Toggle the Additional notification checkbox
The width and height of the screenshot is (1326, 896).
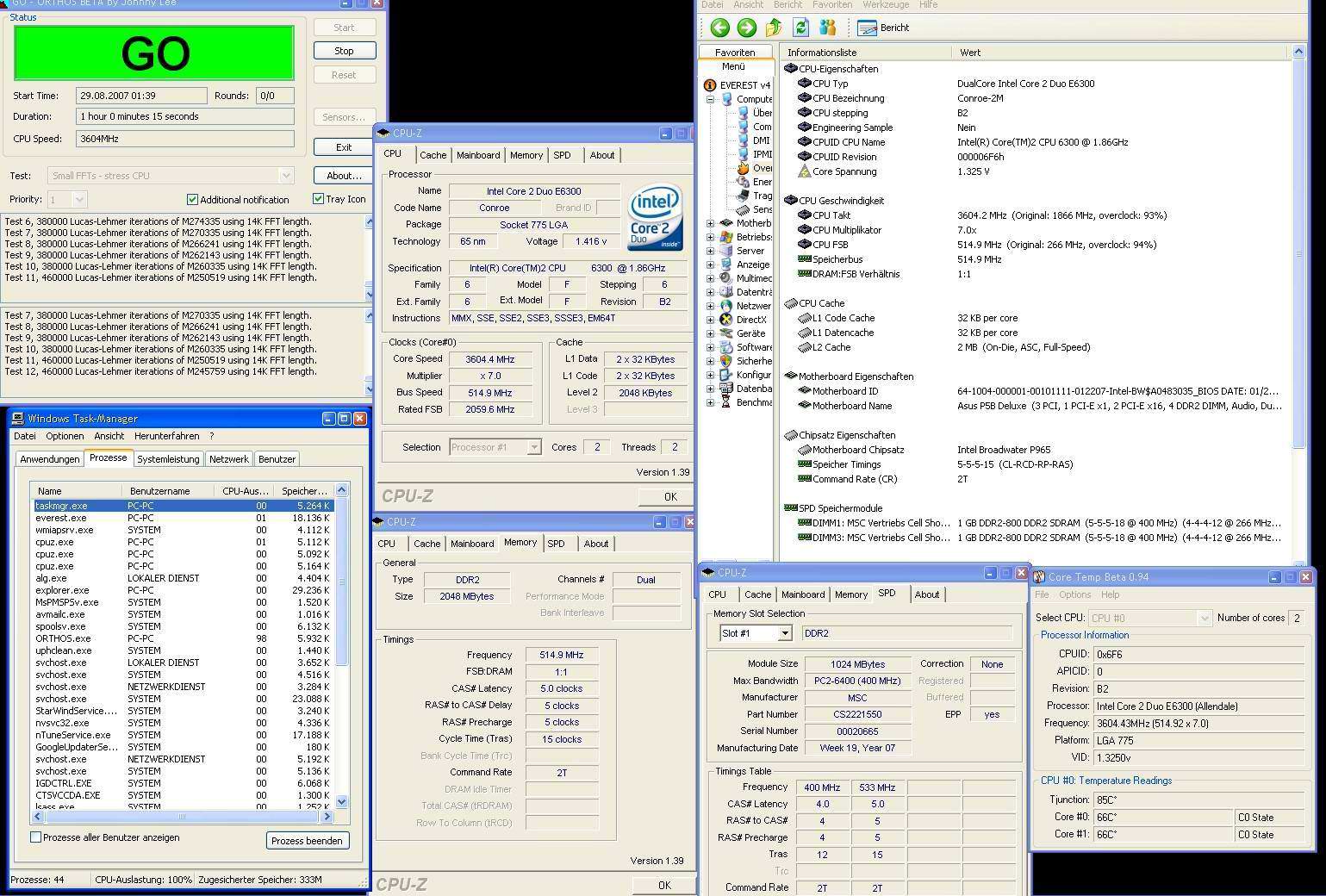(192, 199)
